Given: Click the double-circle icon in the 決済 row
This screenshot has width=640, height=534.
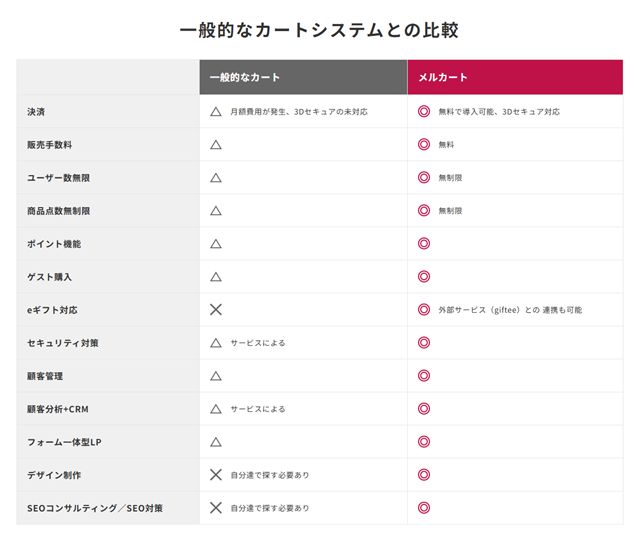Looking at the screenshot, I should click(x=423, y=112).
